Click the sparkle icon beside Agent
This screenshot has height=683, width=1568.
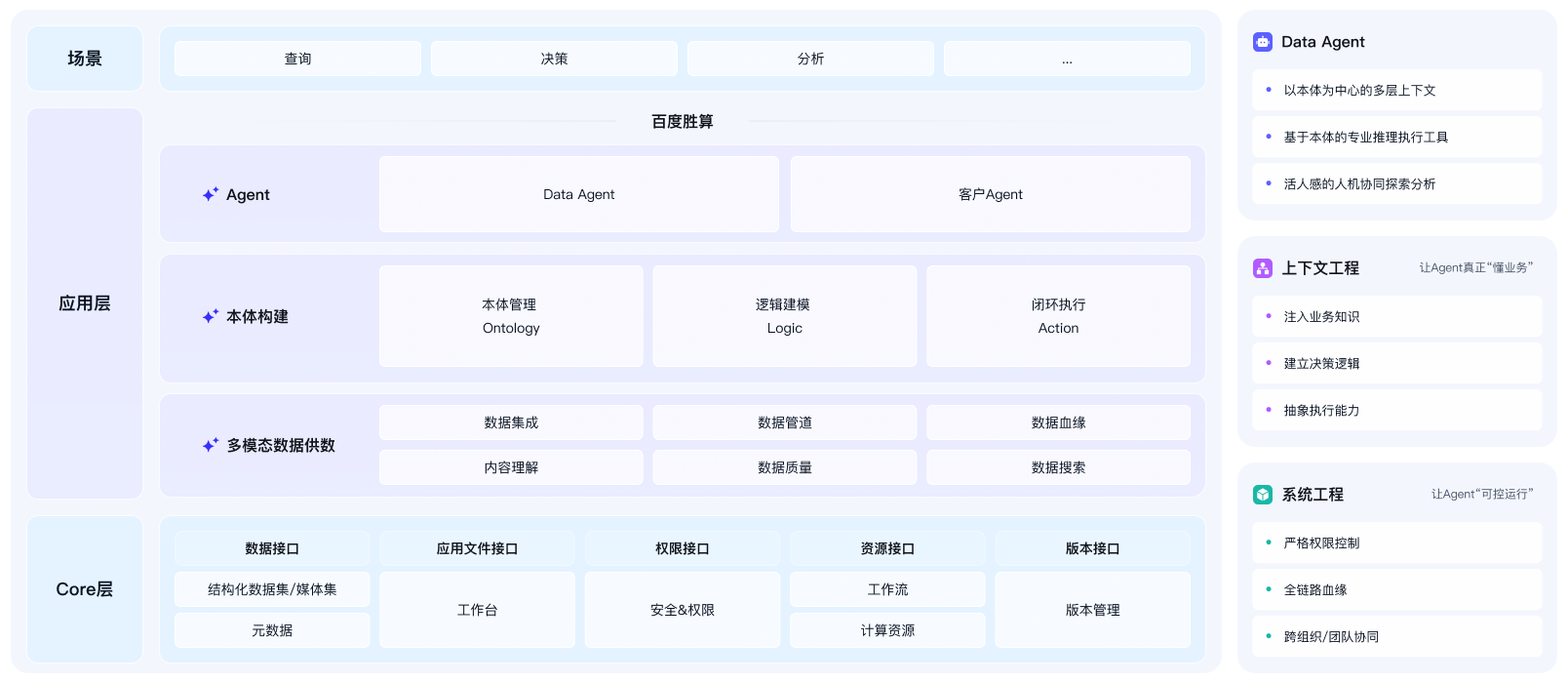[211, 194]
